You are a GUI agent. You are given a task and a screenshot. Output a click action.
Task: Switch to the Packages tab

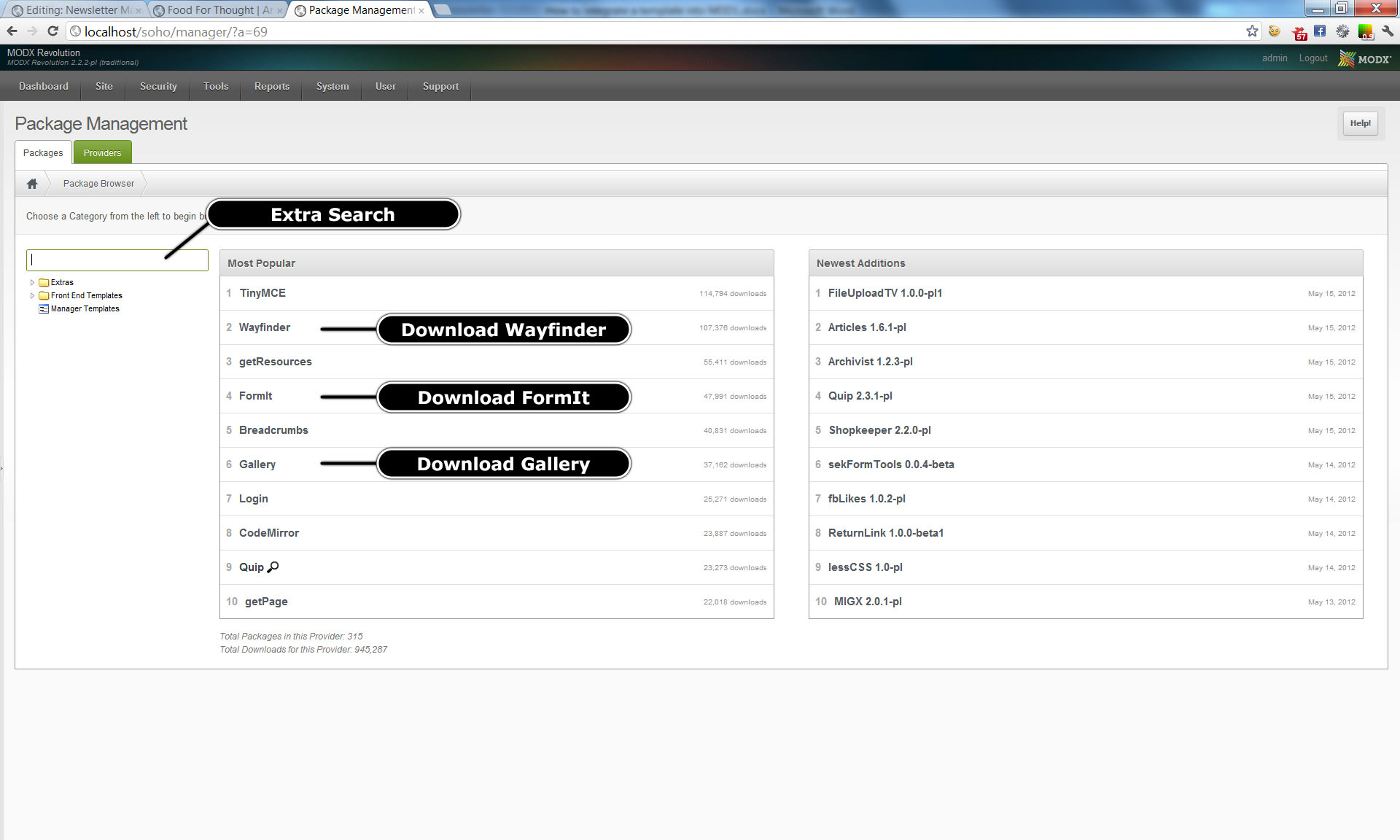[43, 152]
